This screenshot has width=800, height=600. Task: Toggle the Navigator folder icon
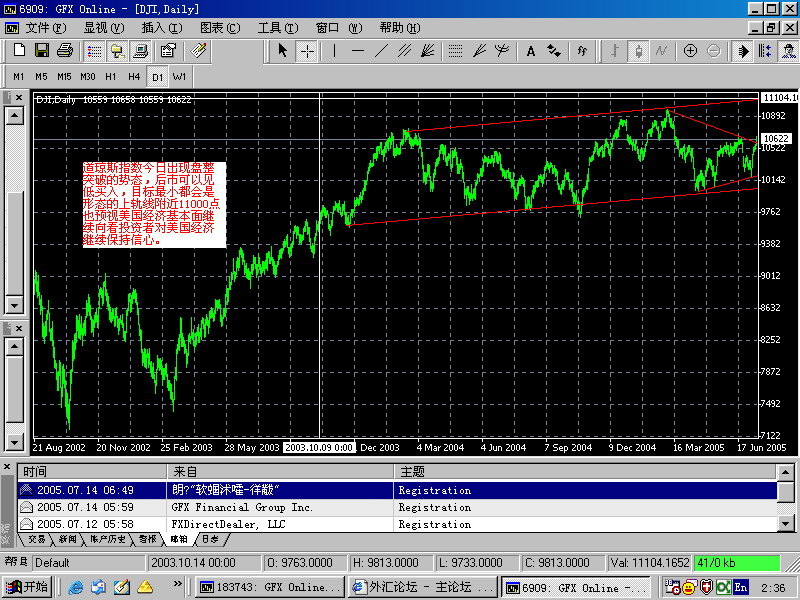[117, 51]
